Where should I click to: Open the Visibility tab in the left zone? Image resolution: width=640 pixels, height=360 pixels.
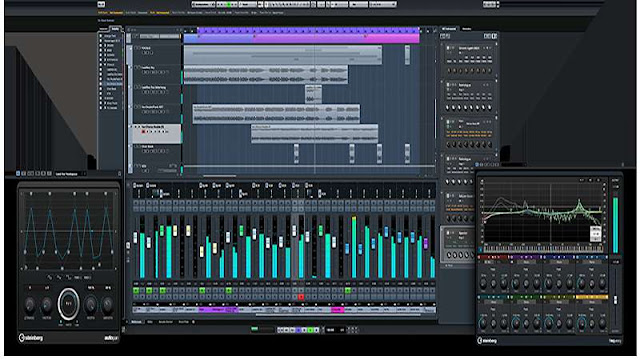click(116, 29)
